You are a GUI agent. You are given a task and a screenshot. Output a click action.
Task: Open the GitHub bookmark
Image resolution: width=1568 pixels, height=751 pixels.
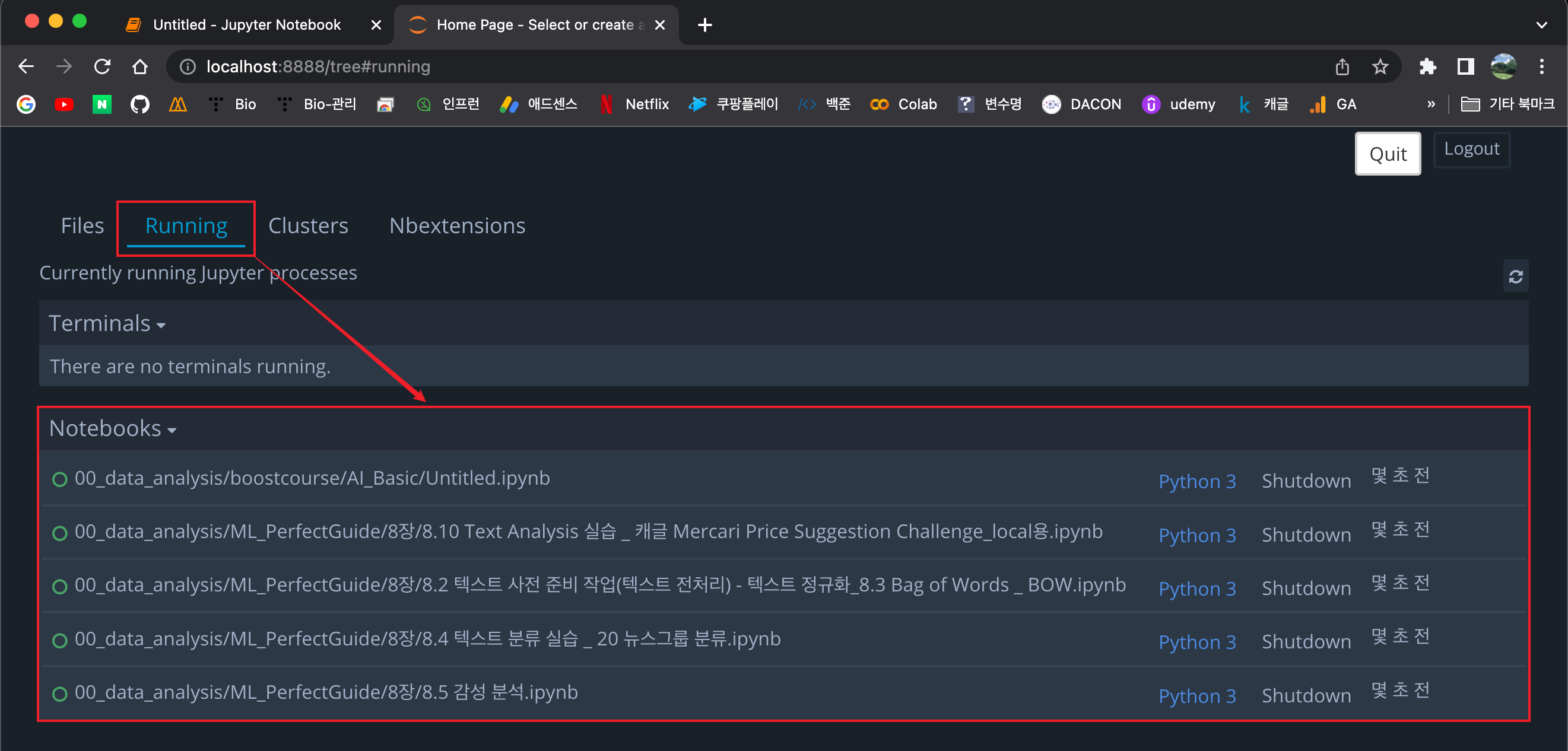coord(139,104)
